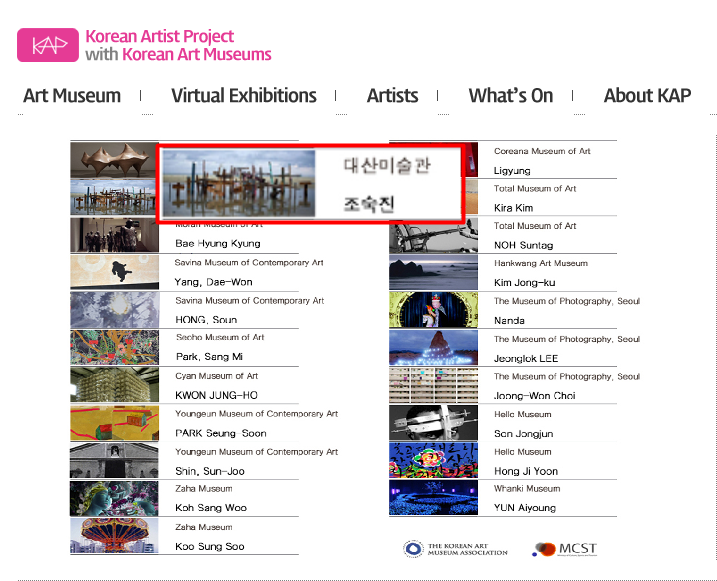Select Nanda's stage figure thumbnail
Screen dimensions: 717x581
pyautogui.click(x=433, y=310)
